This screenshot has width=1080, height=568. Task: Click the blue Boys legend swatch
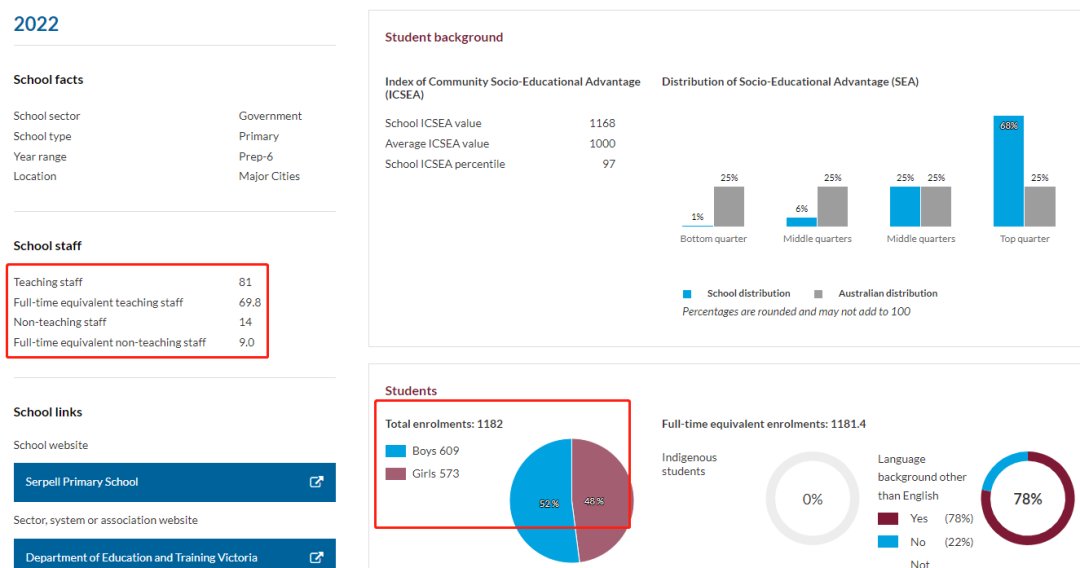point(396,451)
